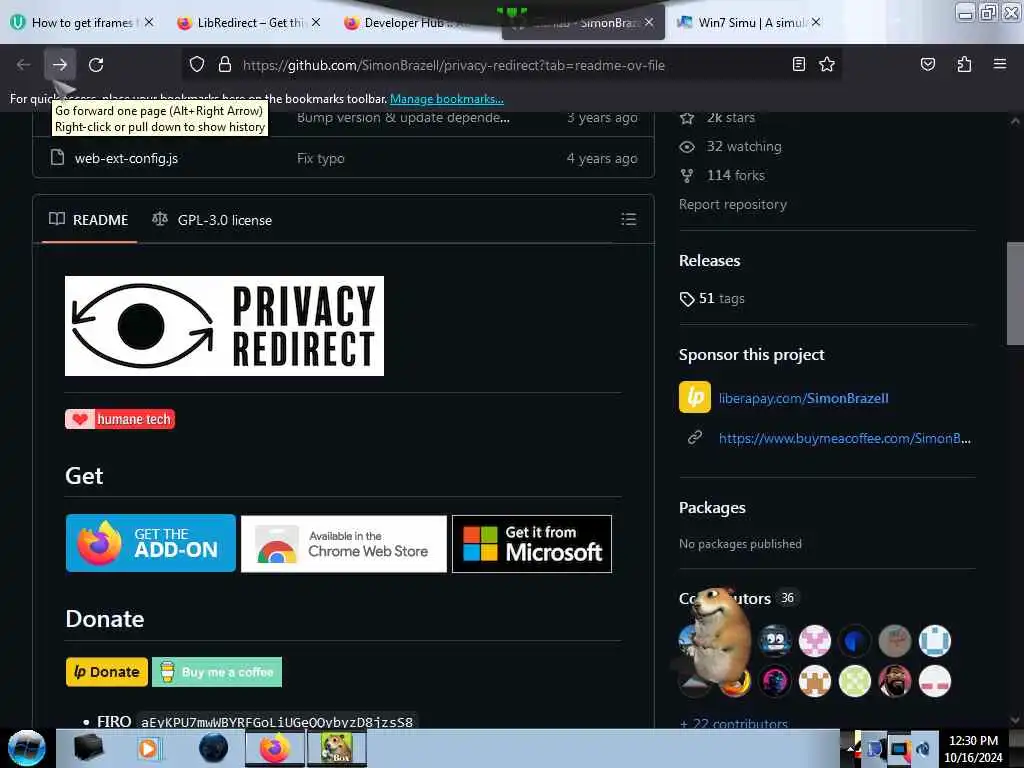Open the extensions puzzle icon

(x=964, y=64)
